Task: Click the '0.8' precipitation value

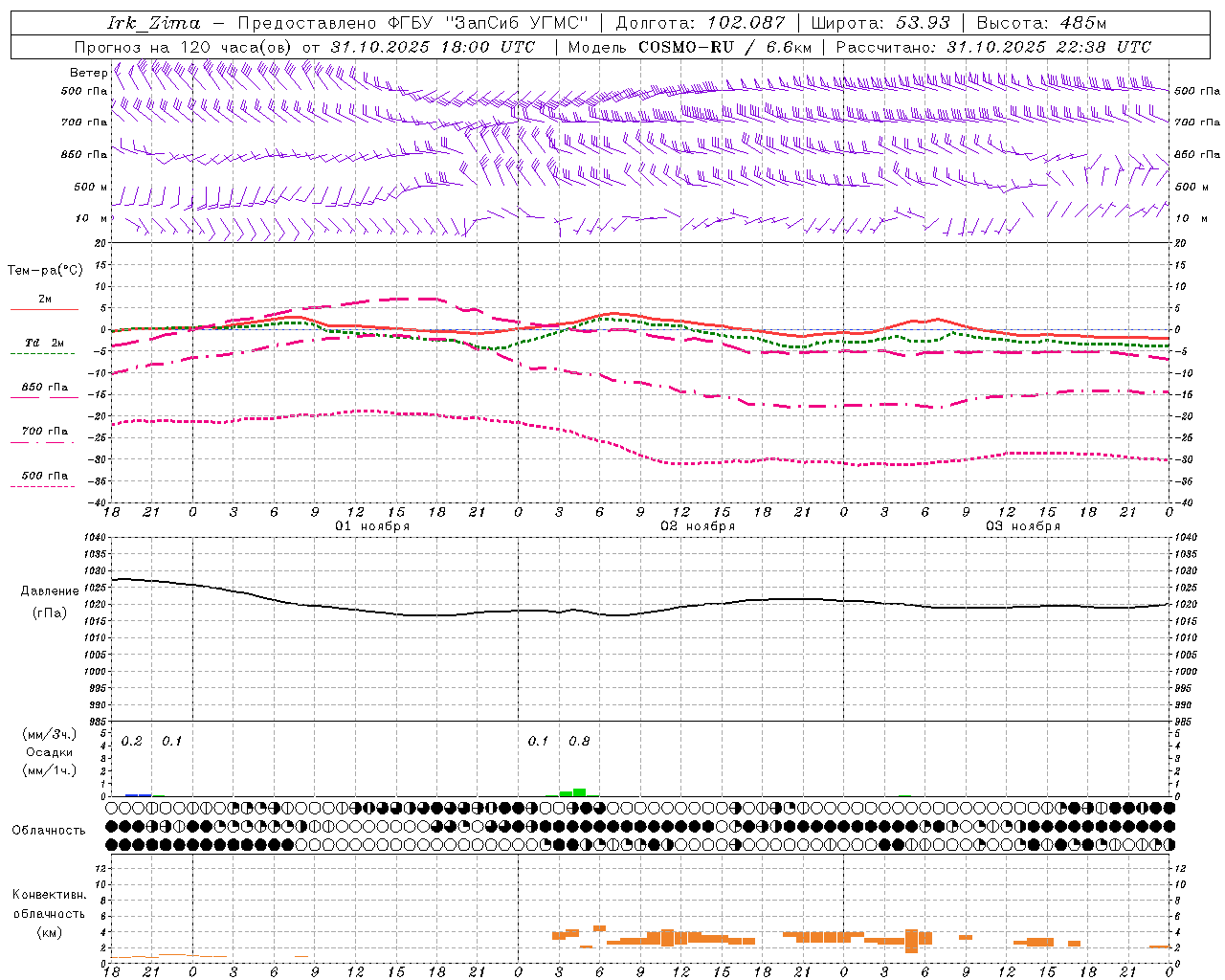Action: [x=579, y=742]
